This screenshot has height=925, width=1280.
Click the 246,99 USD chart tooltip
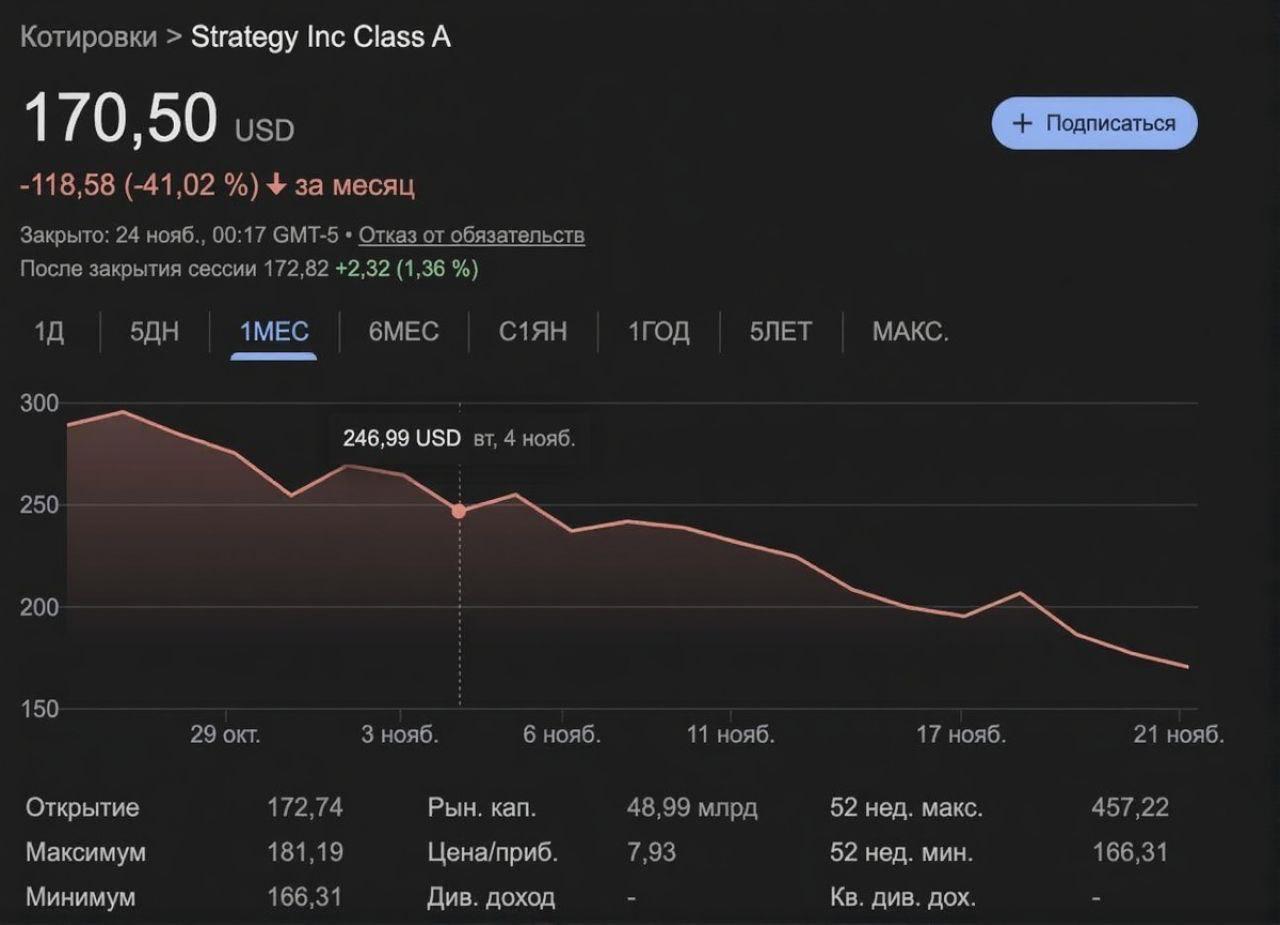coord(458,438)
